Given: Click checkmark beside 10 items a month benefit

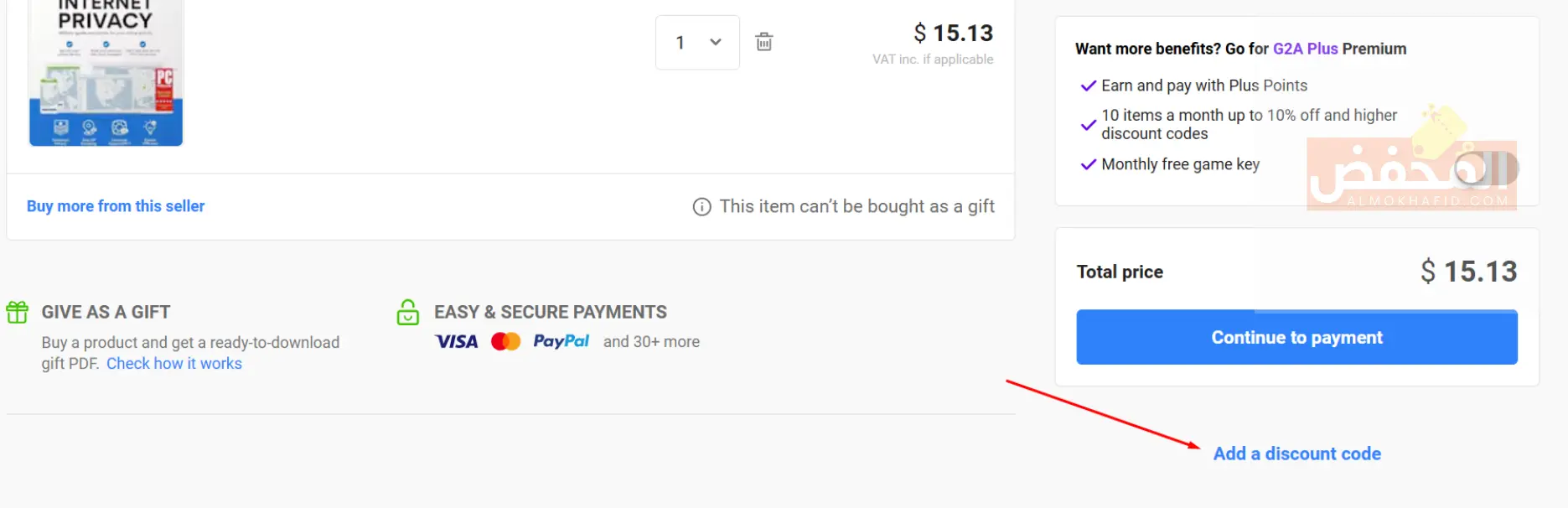Looking at the screenshot, I should (1088, 125).
